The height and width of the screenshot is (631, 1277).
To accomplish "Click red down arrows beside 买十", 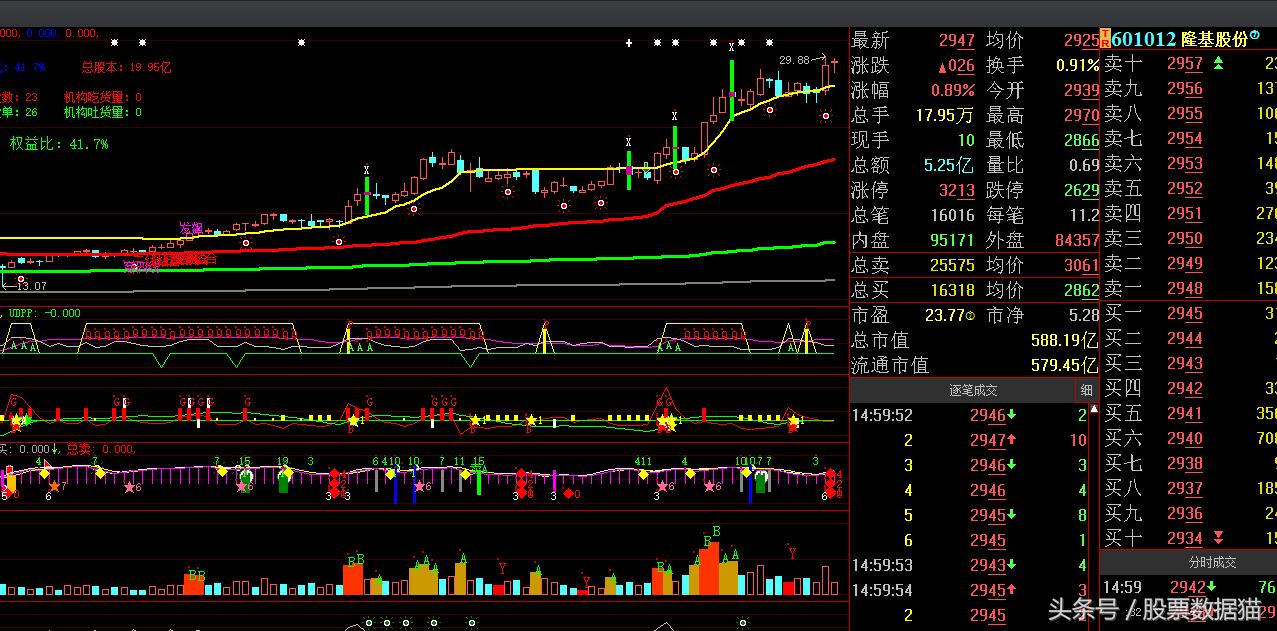I will click(1218, 538).
